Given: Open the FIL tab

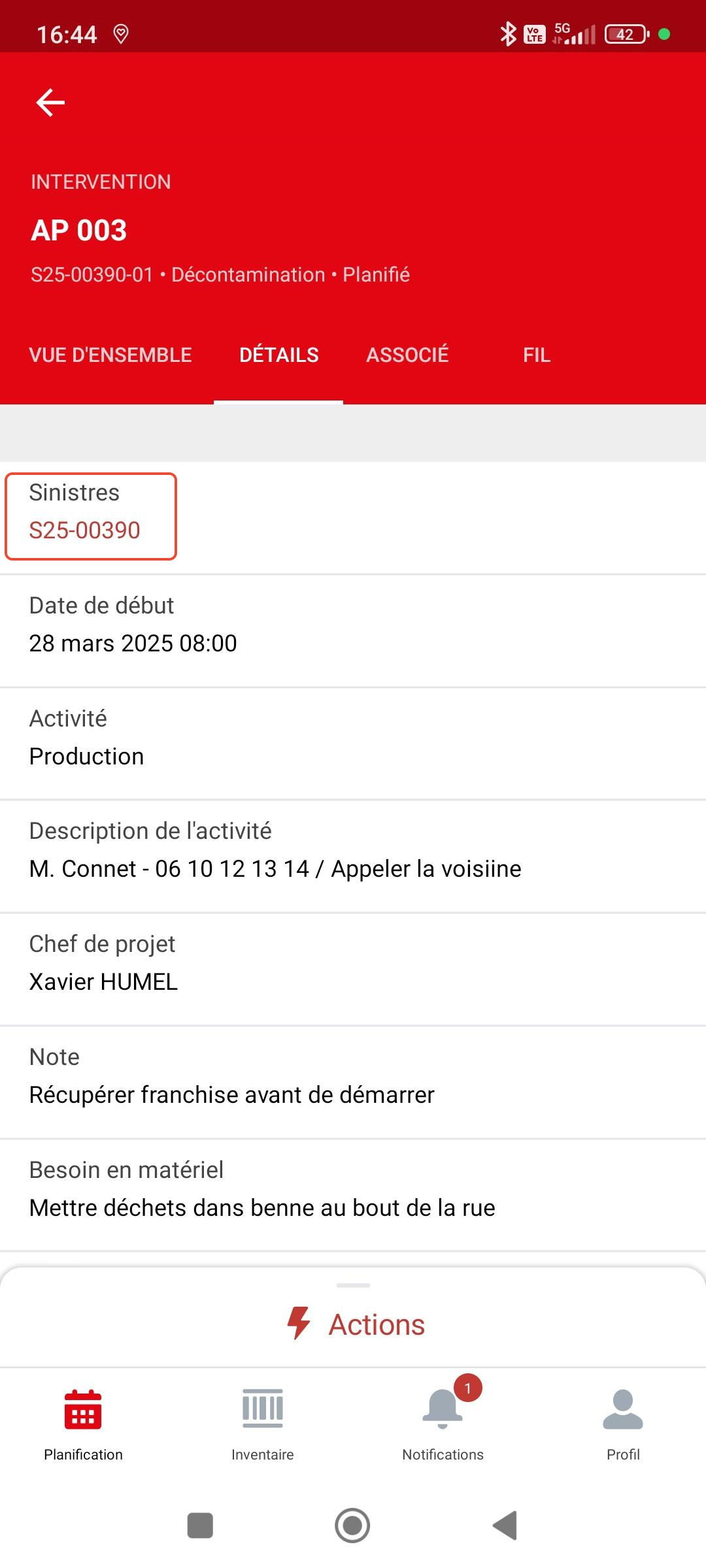Looking at the screenshot, I should 537,355.
